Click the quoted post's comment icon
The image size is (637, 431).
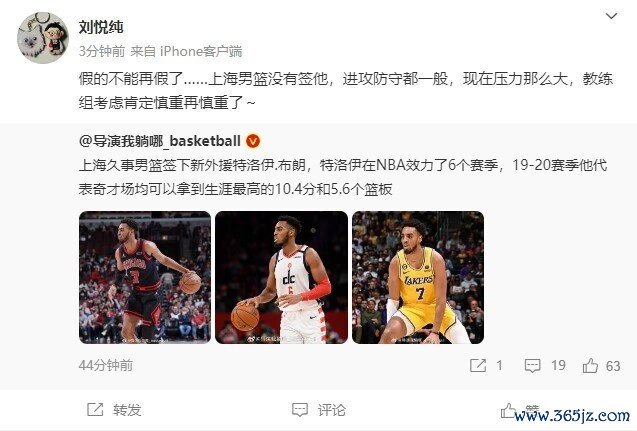point(532,365)
